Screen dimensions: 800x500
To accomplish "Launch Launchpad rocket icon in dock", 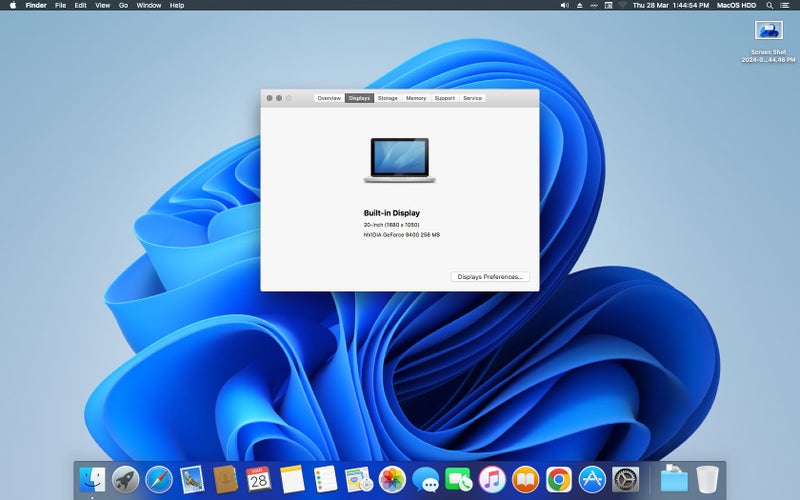I will coord(126,480).
